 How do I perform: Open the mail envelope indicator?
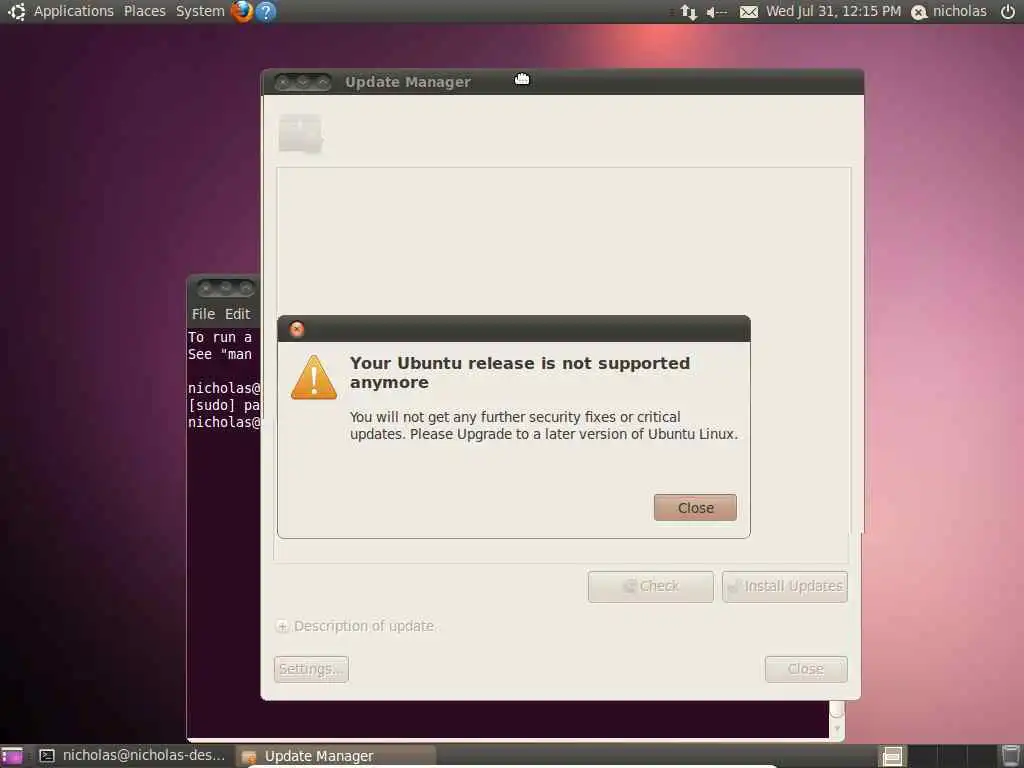[748, 12]
